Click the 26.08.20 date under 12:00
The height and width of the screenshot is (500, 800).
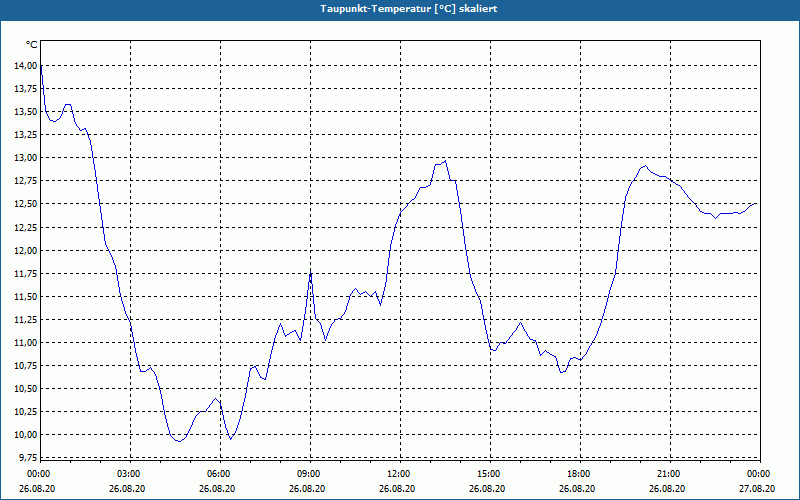[x=397, y=489]
